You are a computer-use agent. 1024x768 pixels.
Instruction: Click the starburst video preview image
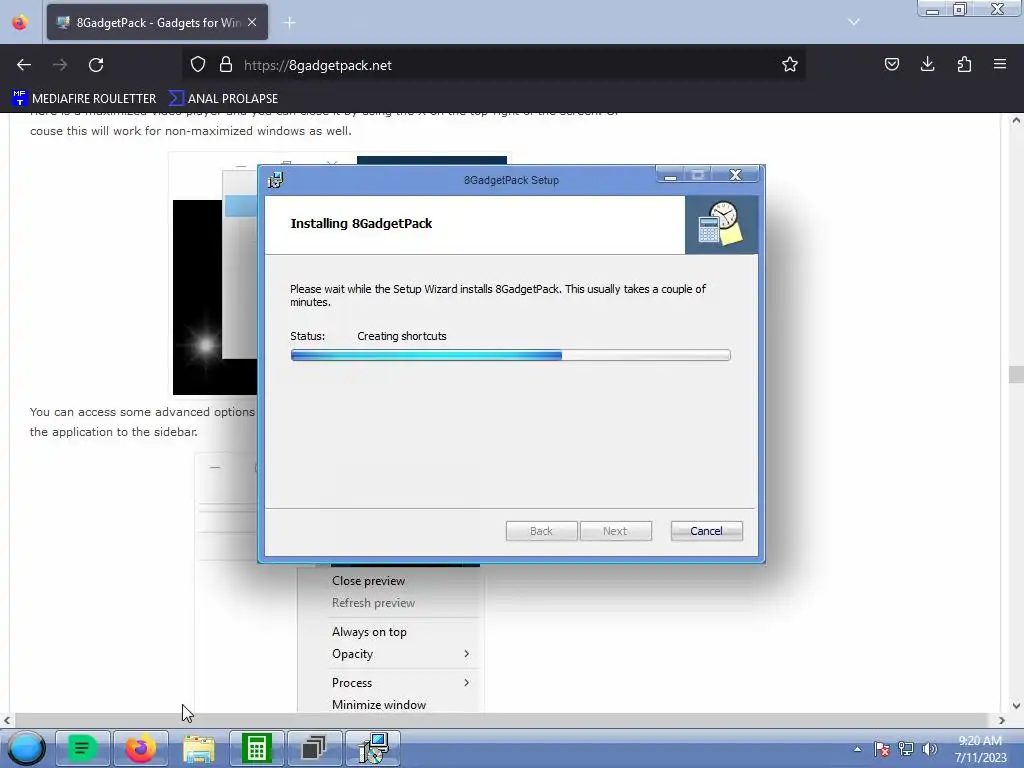[x=215, y=297]
